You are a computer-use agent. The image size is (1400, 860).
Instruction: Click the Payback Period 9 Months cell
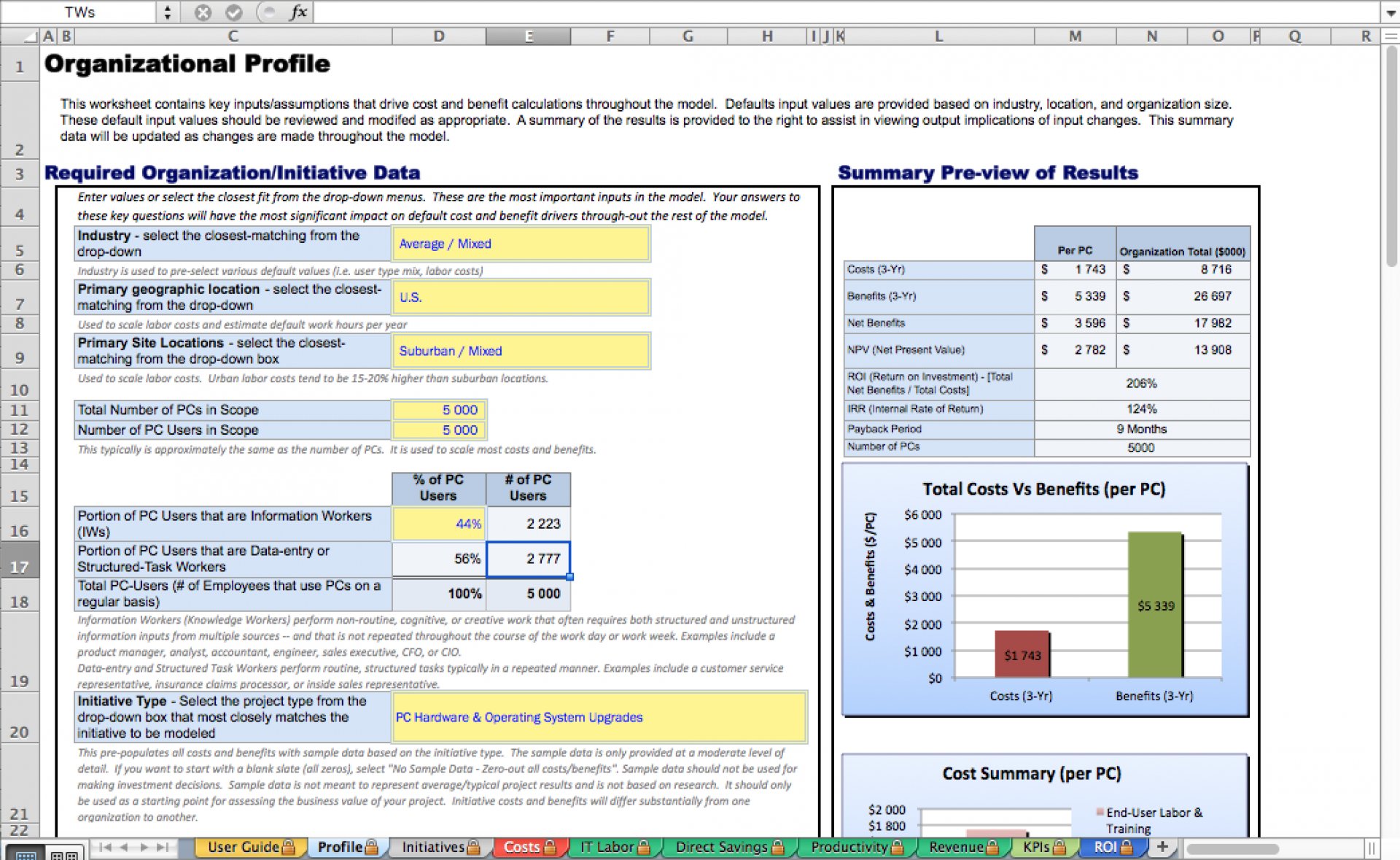click(1141, 429)
